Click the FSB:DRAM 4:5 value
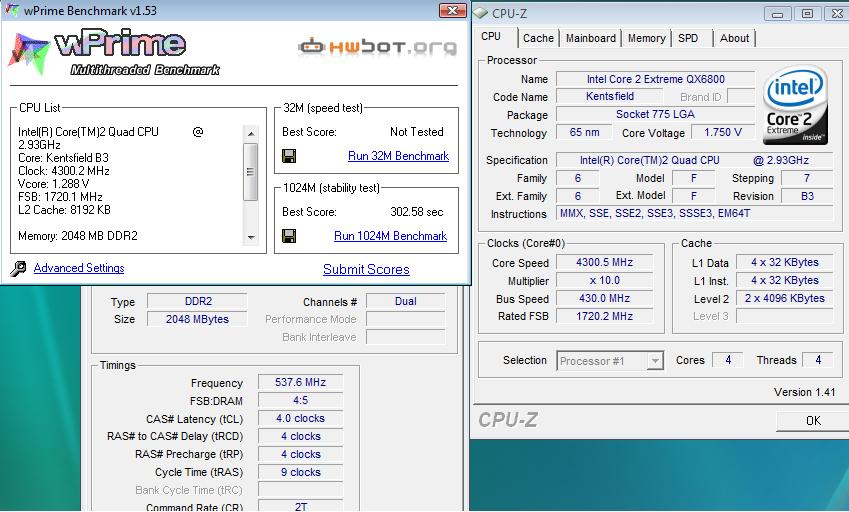This screenshot has height=512, width=849. click(301, 400)
